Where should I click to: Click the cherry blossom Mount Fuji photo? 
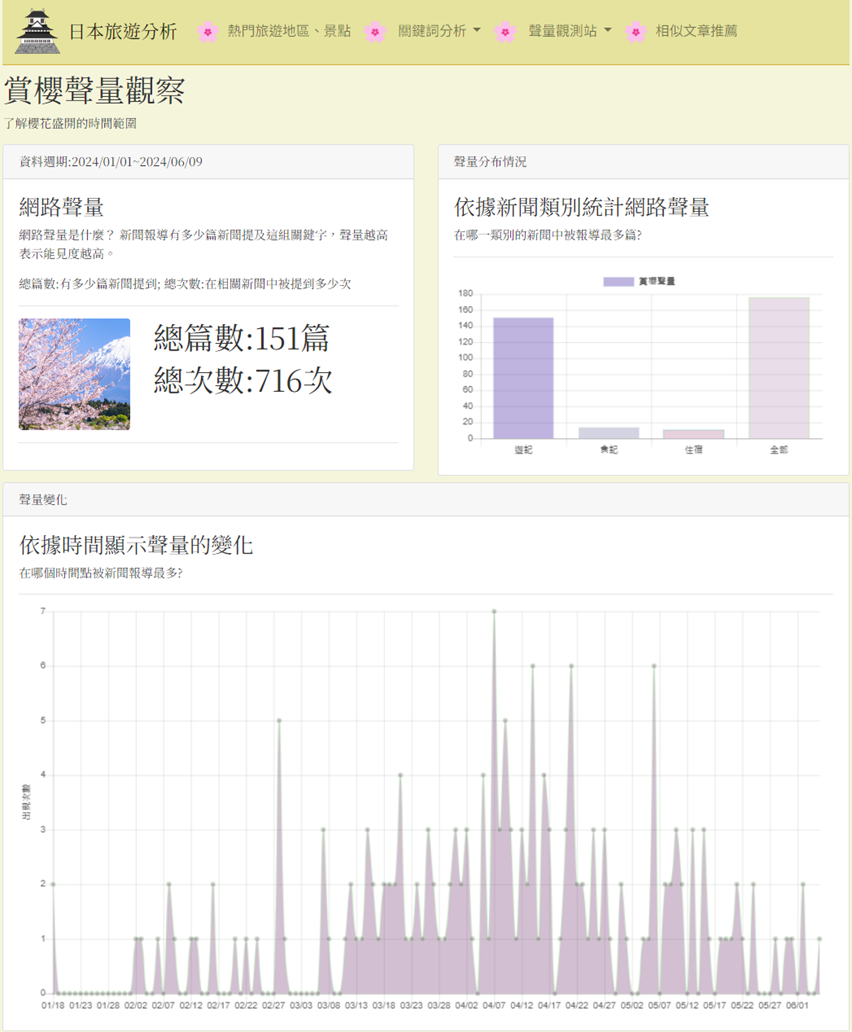click(x=74, y=374)
